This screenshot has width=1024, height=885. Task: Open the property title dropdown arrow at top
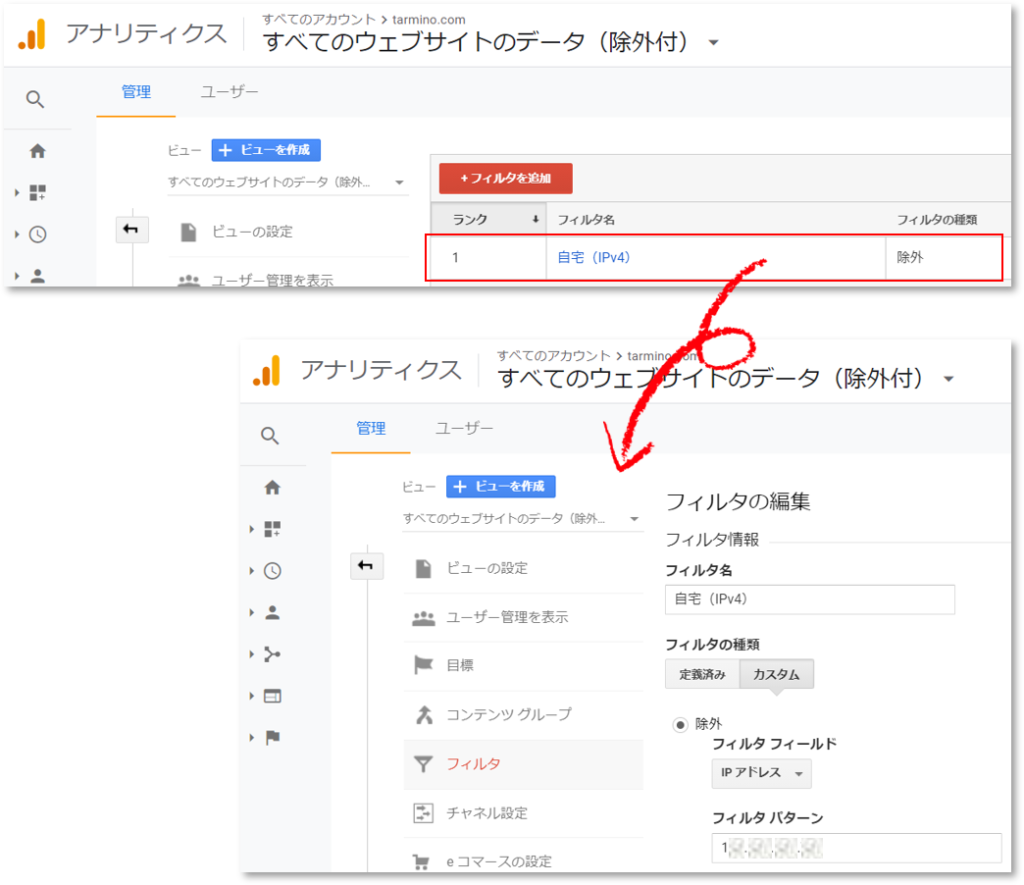pyautogui.click(x=714, y=42)
